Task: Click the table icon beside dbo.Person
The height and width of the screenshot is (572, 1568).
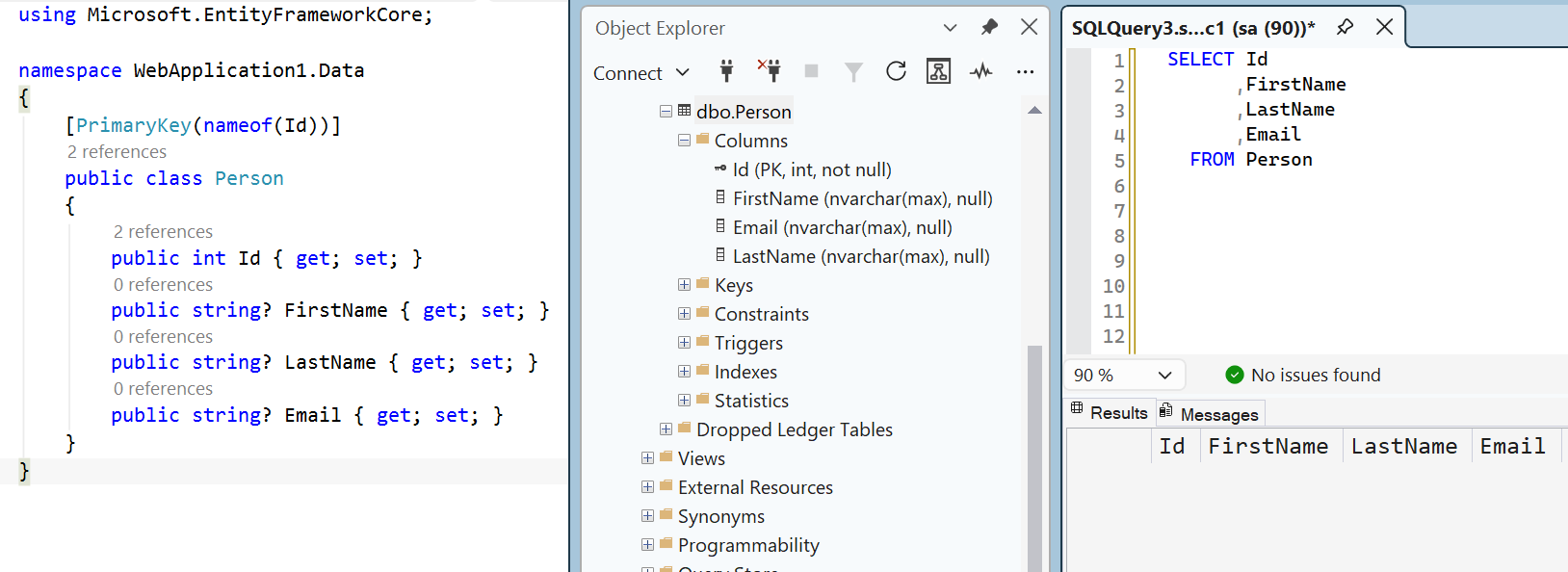Action: (685, 110)
